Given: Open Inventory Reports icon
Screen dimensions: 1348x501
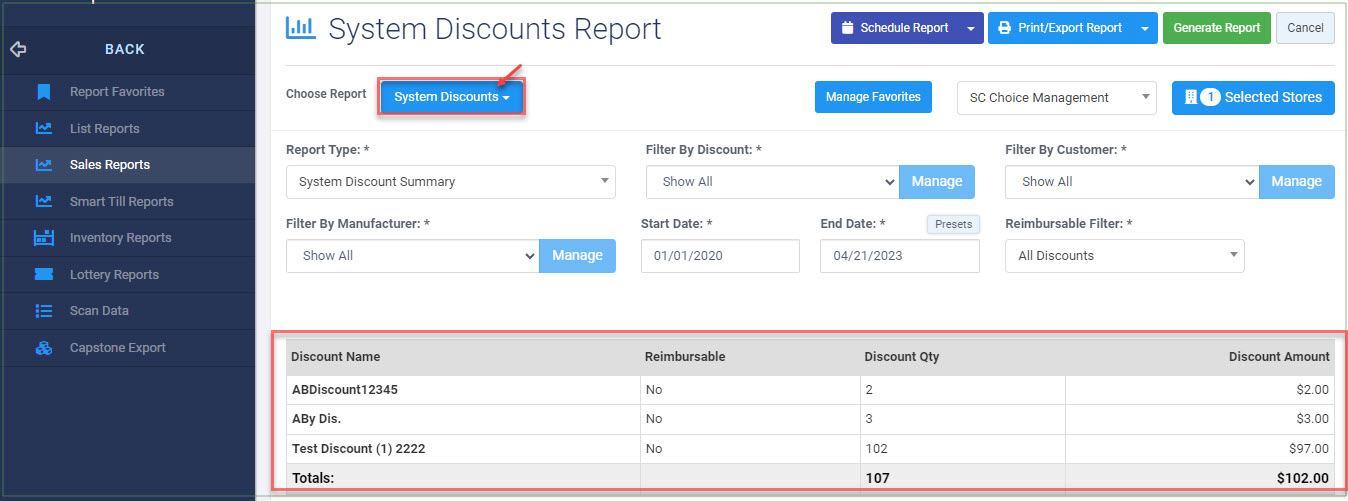Looking at the screenshot, I should pos(43,238).
